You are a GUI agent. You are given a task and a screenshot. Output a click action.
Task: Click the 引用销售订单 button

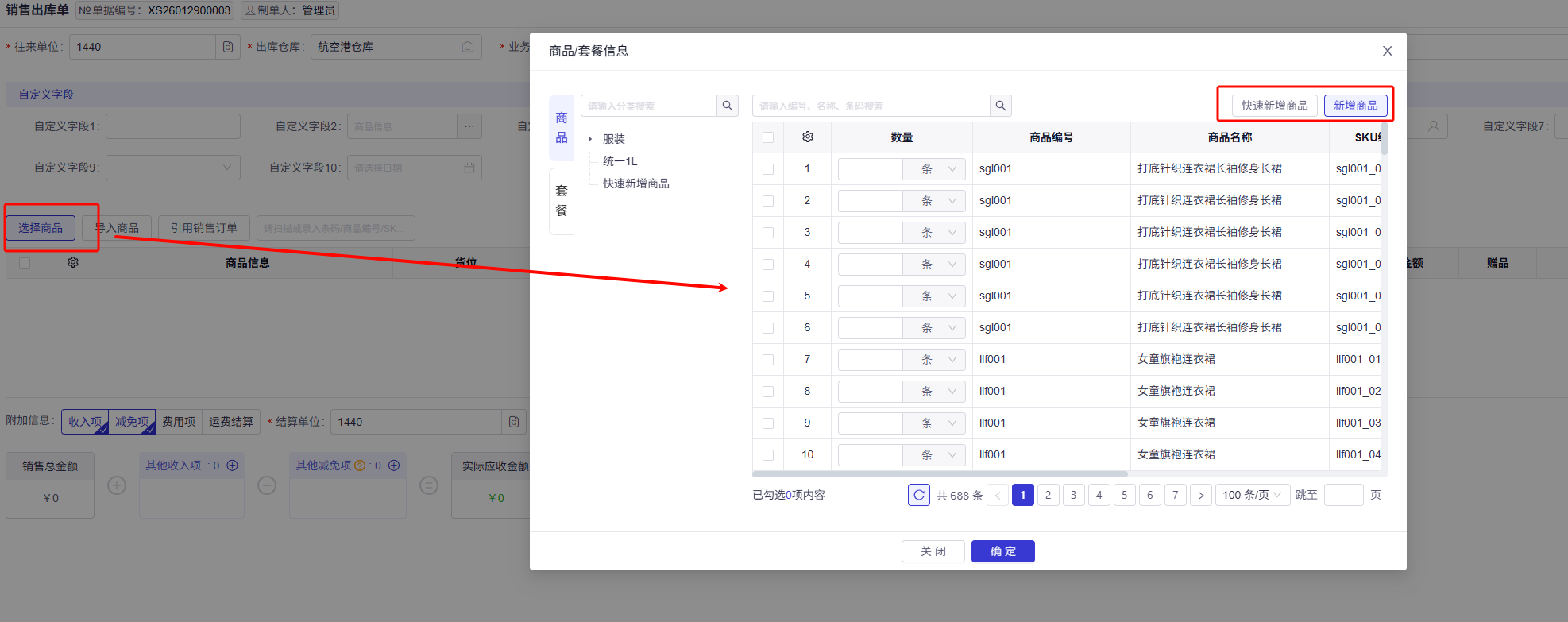pyautogui.click(x=204, y=228)
